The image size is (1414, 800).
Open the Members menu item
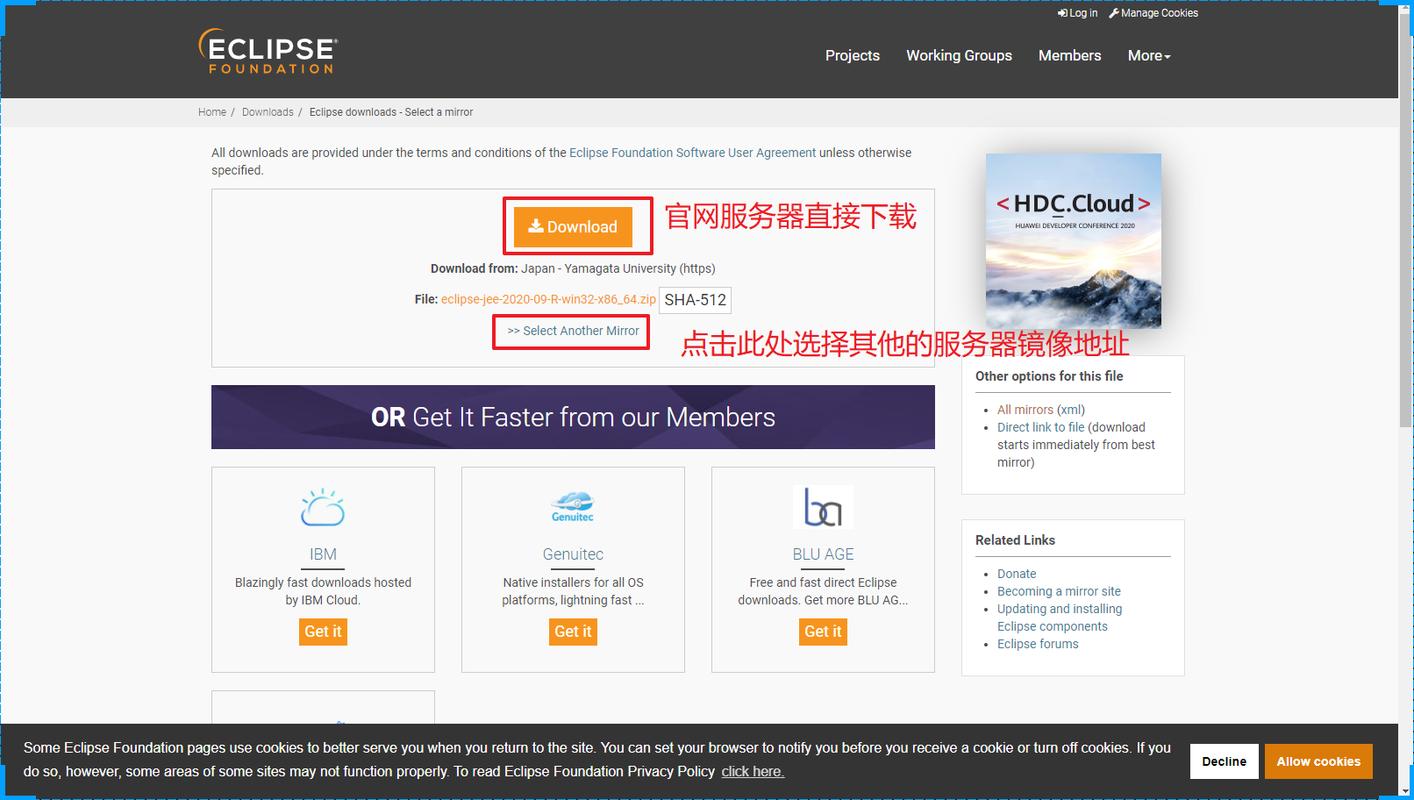1069,55
